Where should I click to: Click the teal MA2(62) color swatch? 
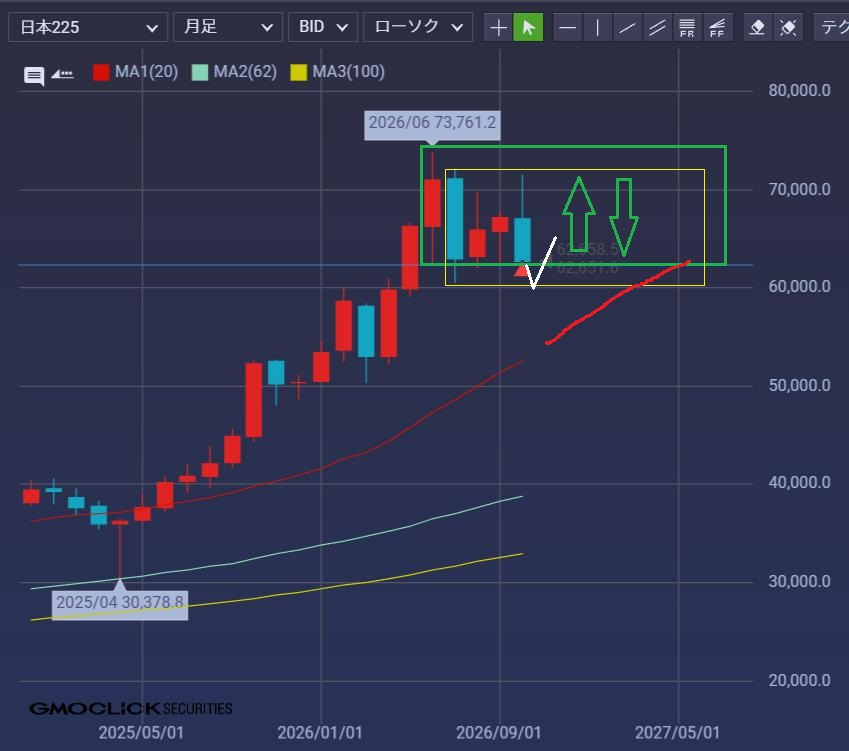click(x=200, y=72)
